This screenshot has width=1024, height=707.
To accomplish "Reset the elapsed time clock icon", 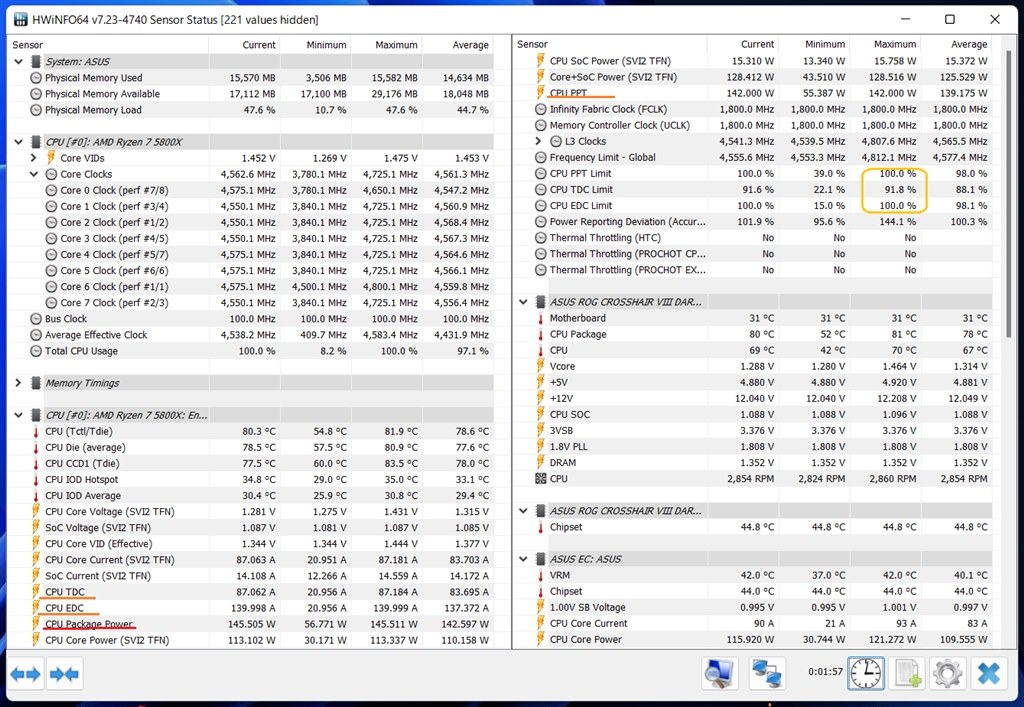I will click(866, 673).
